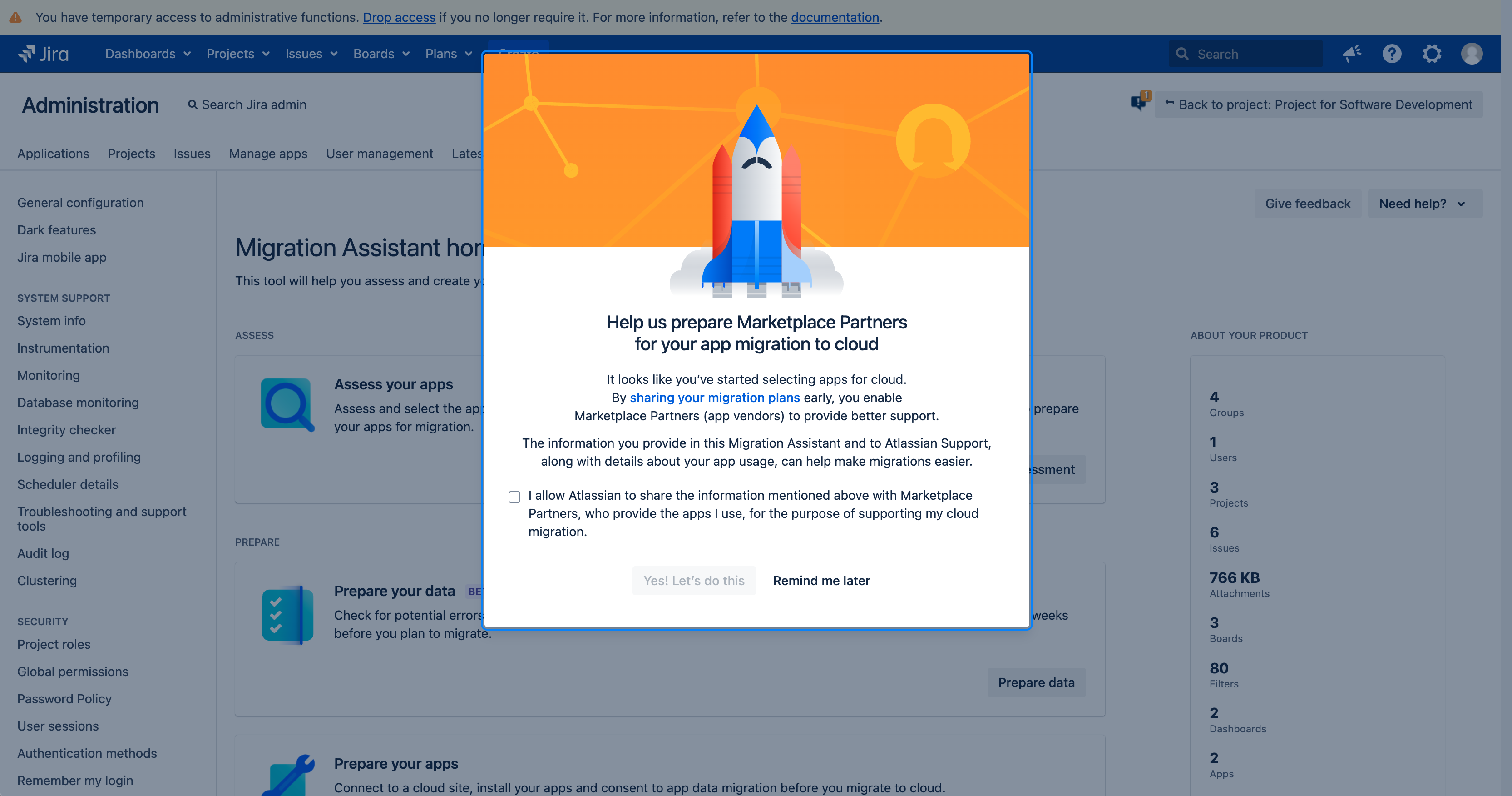Expand the Issues menu

[311, 53]
